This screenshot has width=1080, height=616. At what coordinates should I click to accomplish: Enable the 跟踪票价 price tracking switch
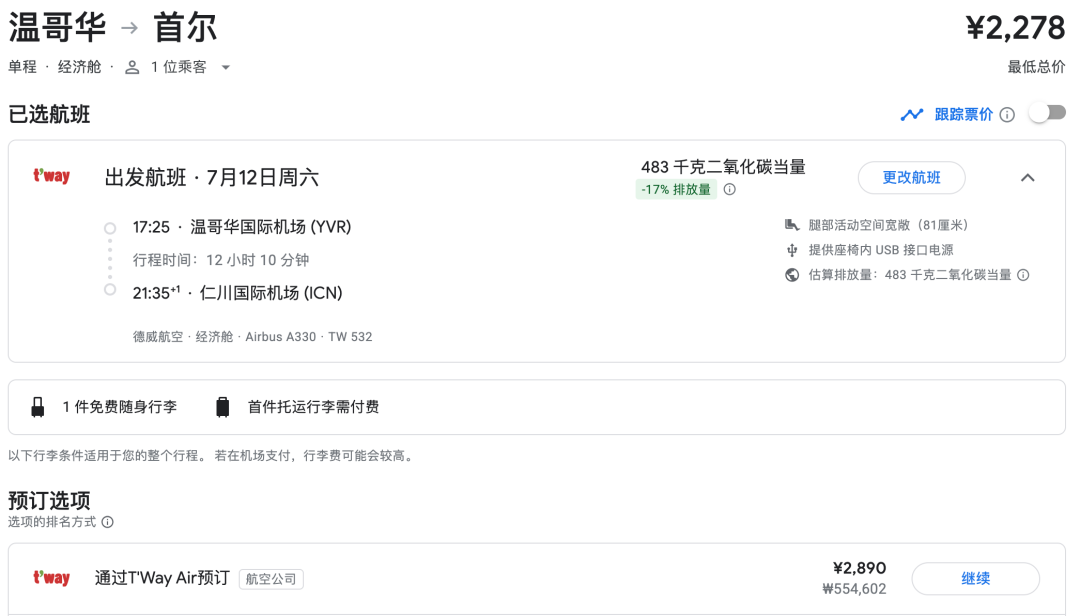(1047, 114)
